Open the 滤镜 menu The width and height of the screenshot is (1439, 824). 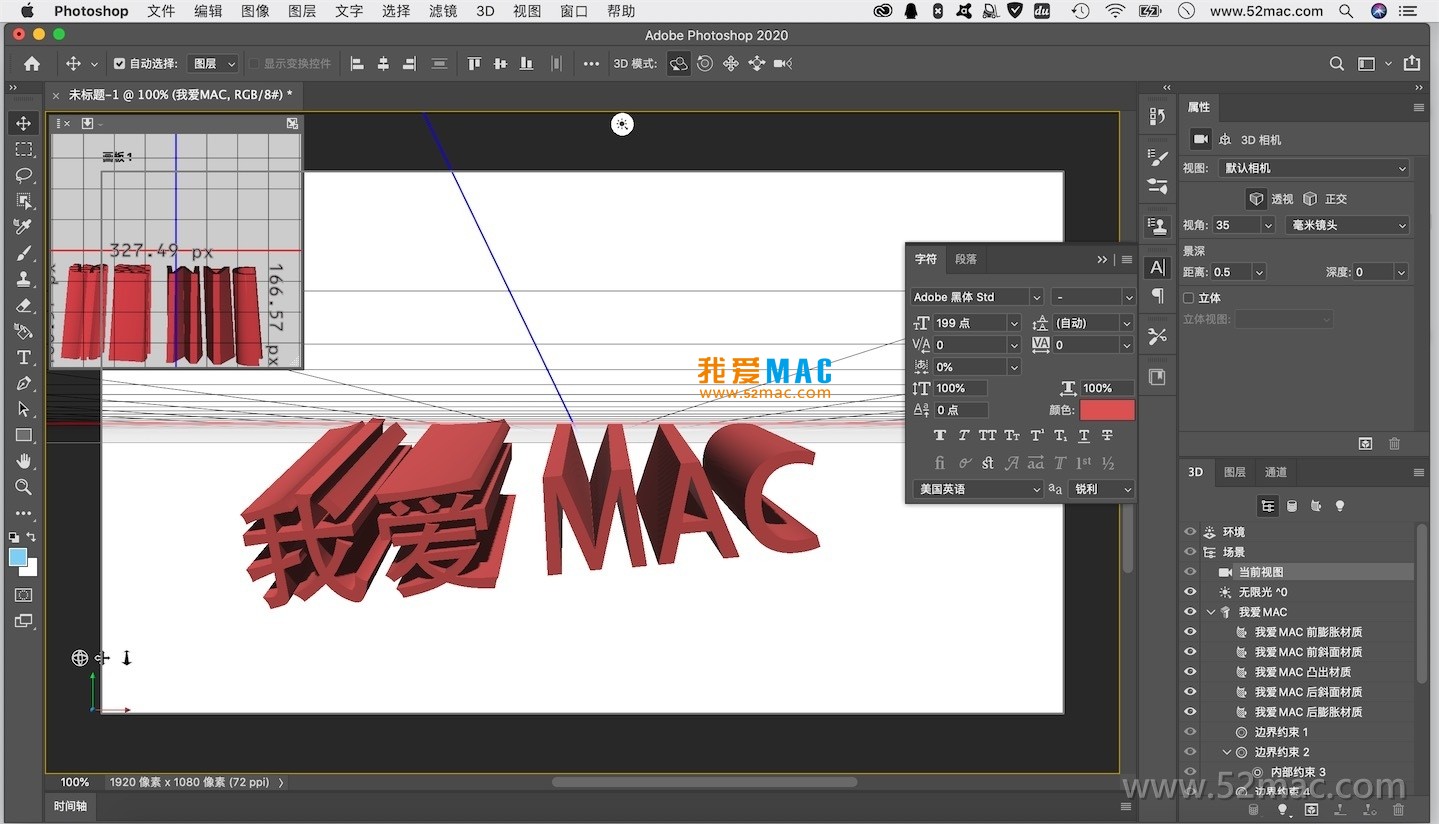tap(443, 11)
